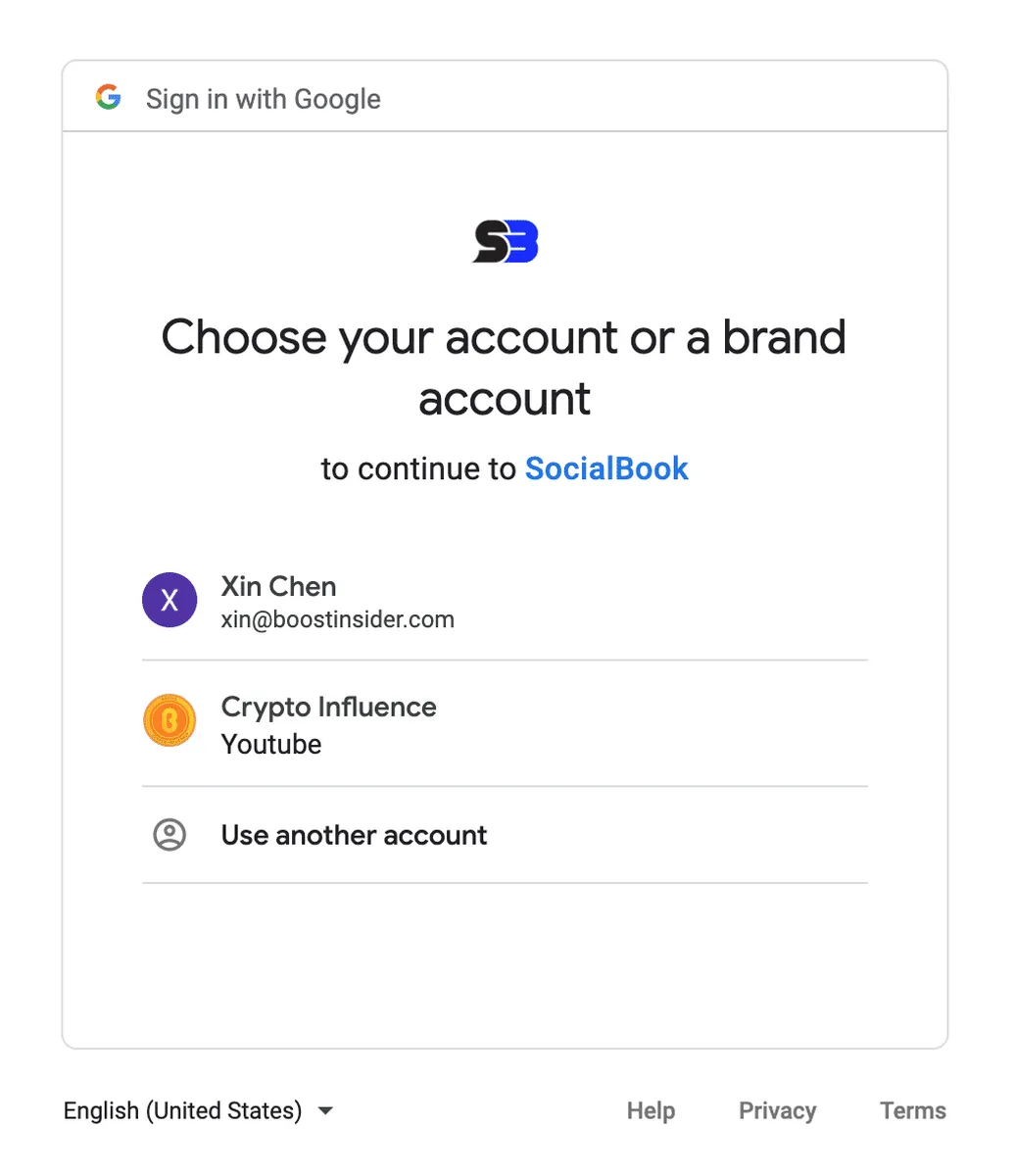The image size is (1014, 1176).
Task: Open the English (United States) language selector
Action: (x=183, y=1110)
